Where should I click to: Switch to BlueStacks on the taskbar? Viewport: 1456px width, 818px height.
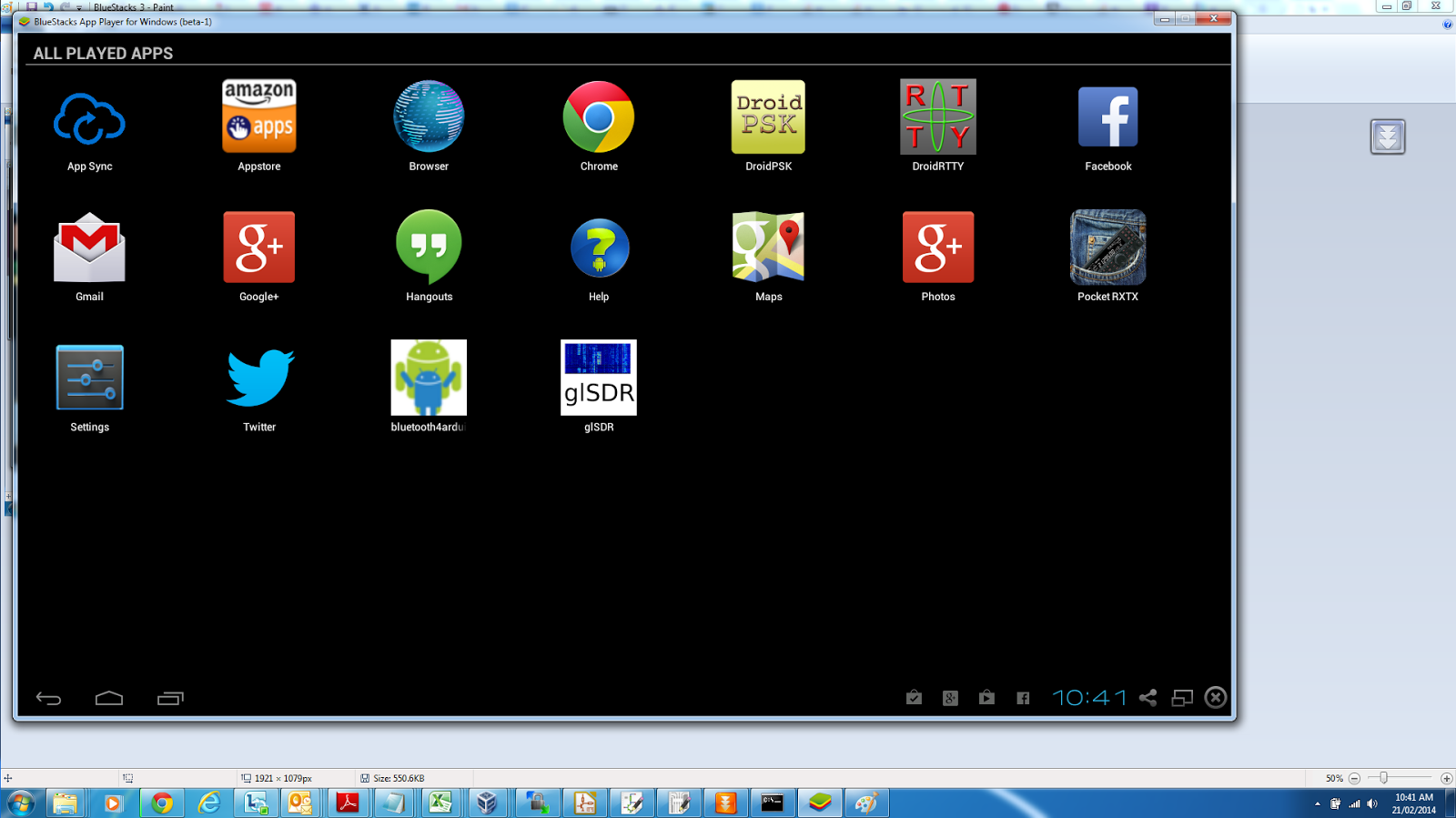pos(820,803)
